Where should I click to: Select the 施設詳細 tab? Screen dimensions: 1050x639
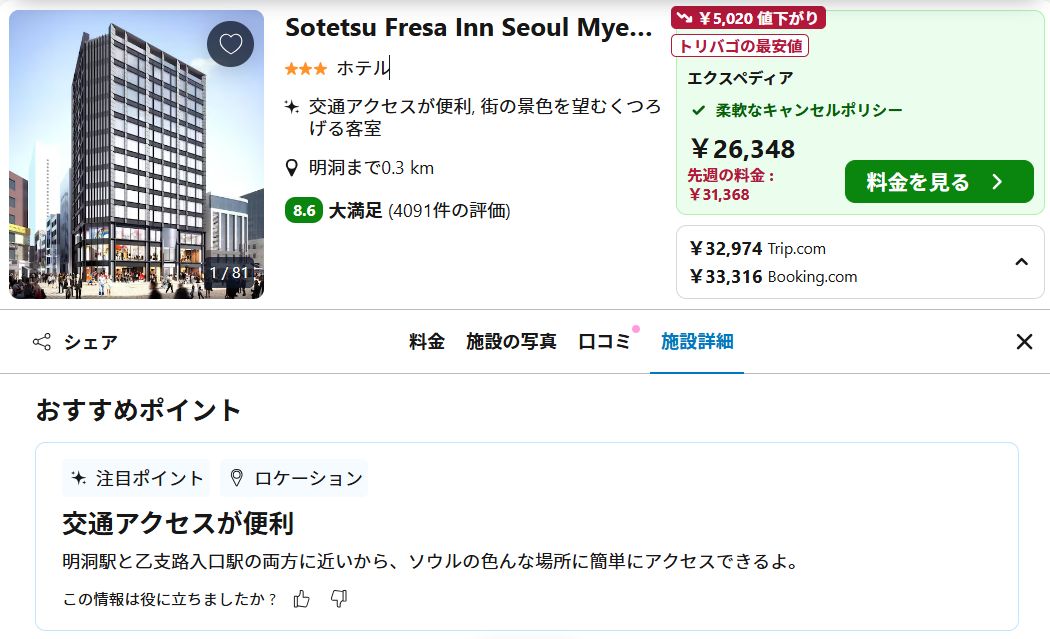click(x=697, y=342)
